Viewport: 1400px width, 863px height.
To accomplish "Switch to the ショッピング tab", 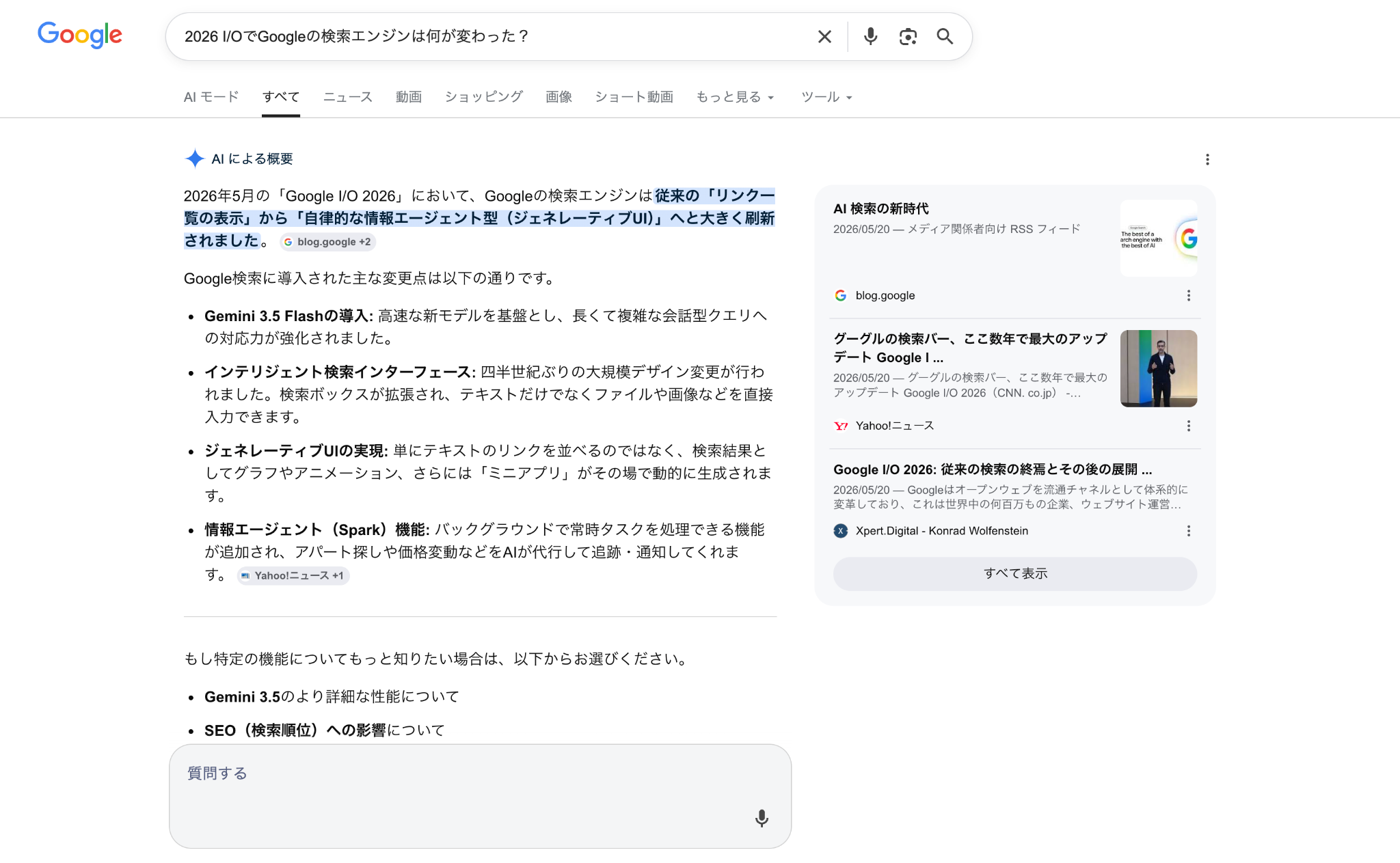I will coord(484,97).
